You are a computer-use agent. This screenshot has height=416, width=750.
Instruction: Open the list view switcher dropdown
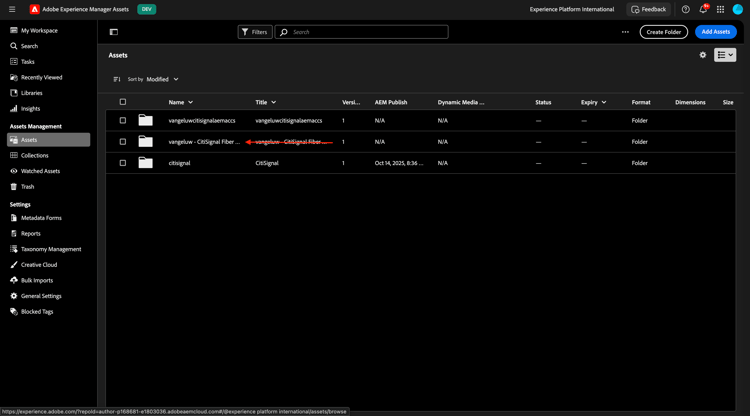725,55
